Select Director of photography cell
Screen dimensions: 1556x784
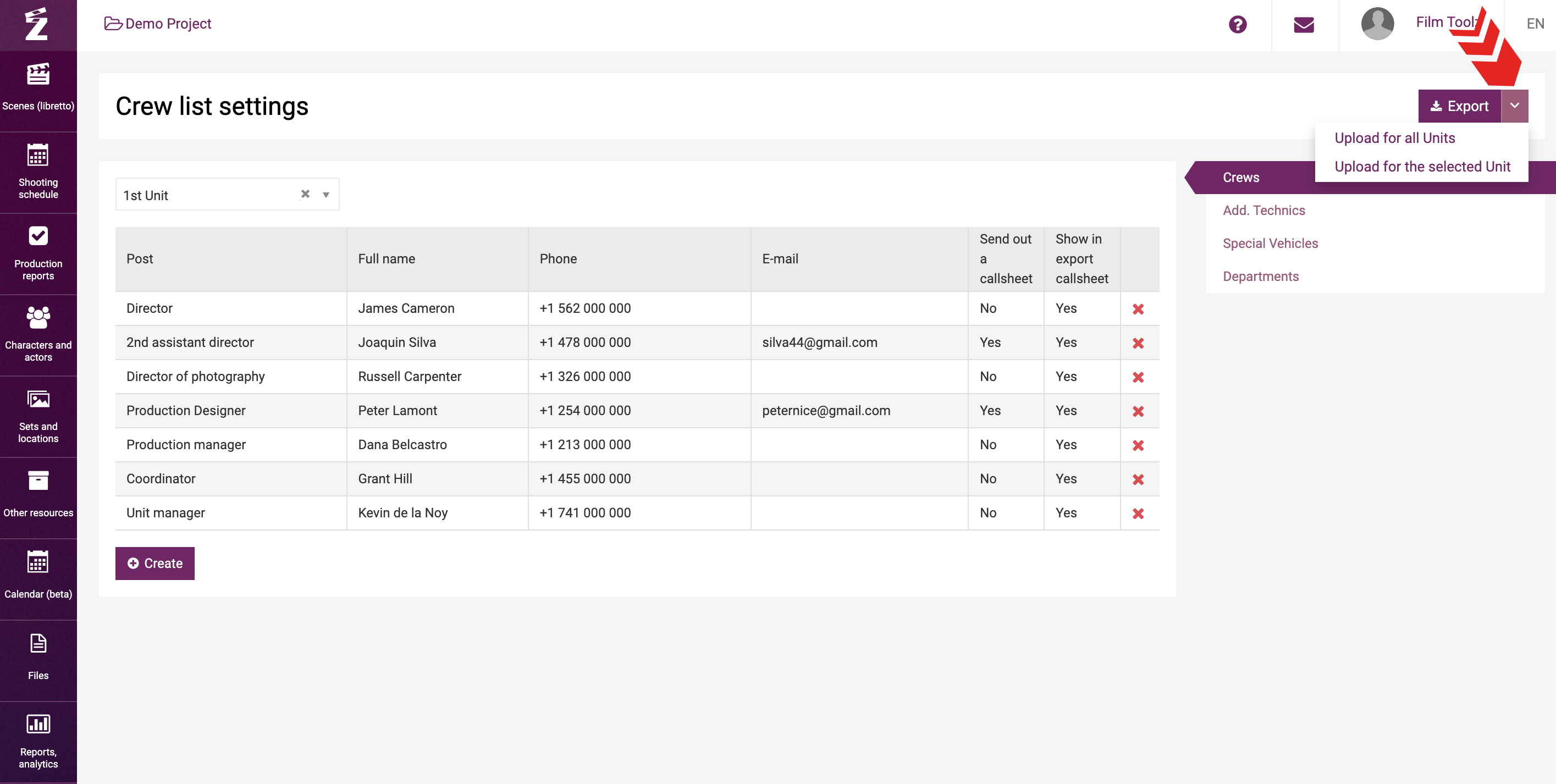click(x=231, y=377)
